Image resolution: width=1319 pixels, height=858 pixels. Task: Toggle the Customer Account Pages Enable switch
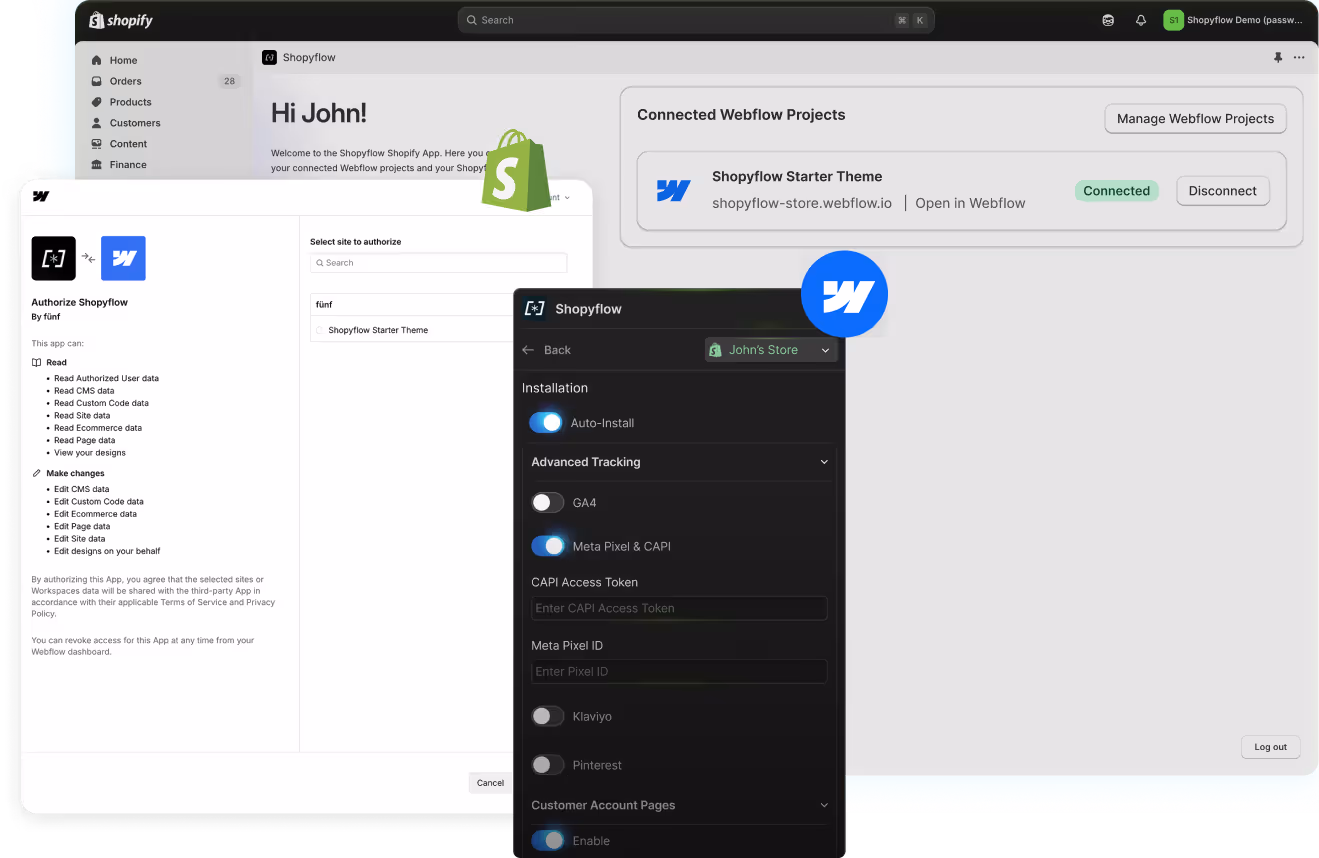coord(547,841)
